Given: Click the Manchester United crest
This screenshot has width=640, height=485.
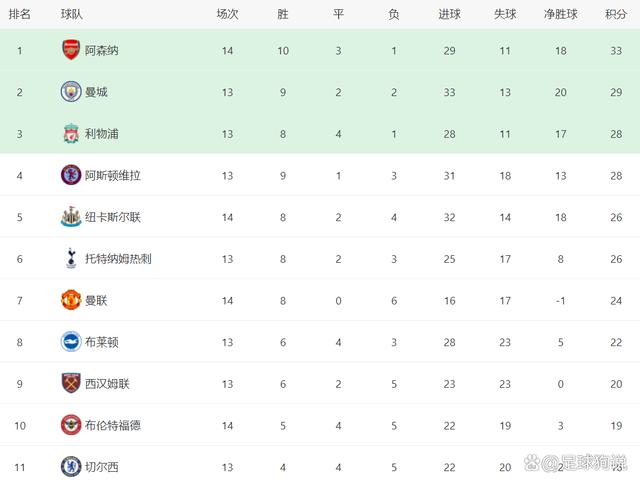Looking at the screenshot, I should pyautogui.click(x=71, y=300).
